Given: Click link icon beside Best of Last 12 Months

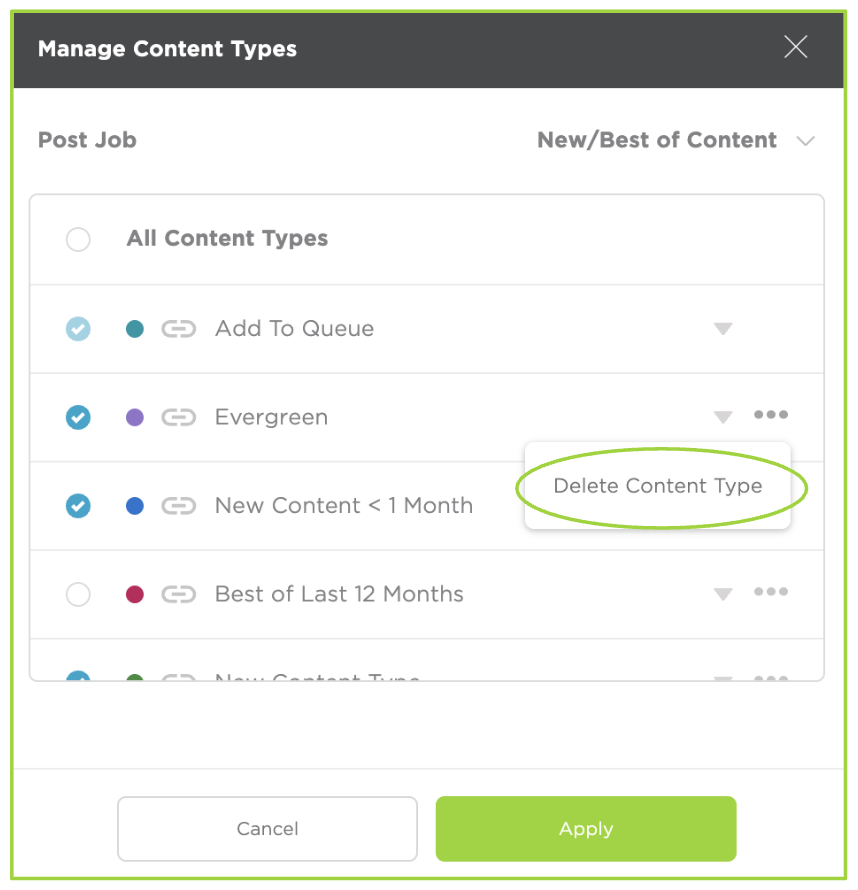Looking at the screenshot, I should (179, 594).
